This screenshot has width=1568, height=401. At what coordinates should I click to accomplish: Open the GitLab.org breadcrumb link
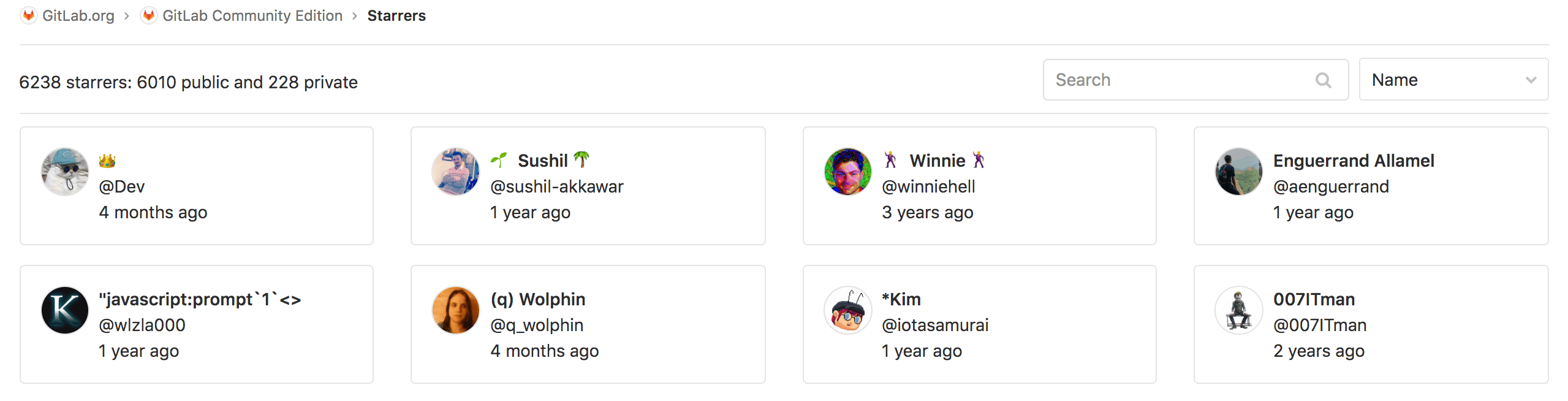[x=78, y=15]
